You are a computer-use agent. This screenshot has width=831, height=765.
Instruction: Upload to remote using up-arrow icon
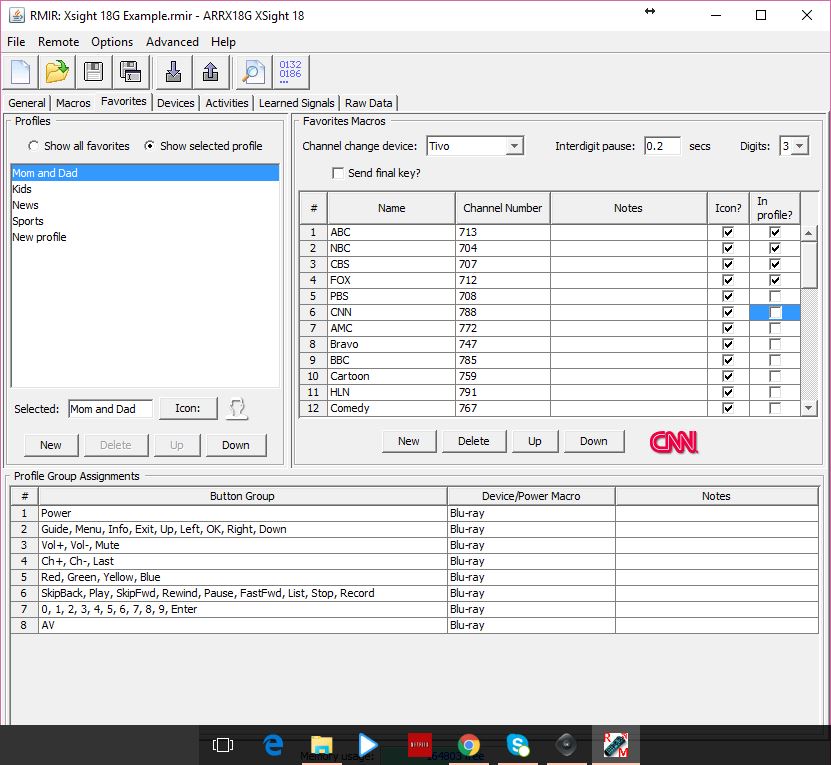point(210,72)
